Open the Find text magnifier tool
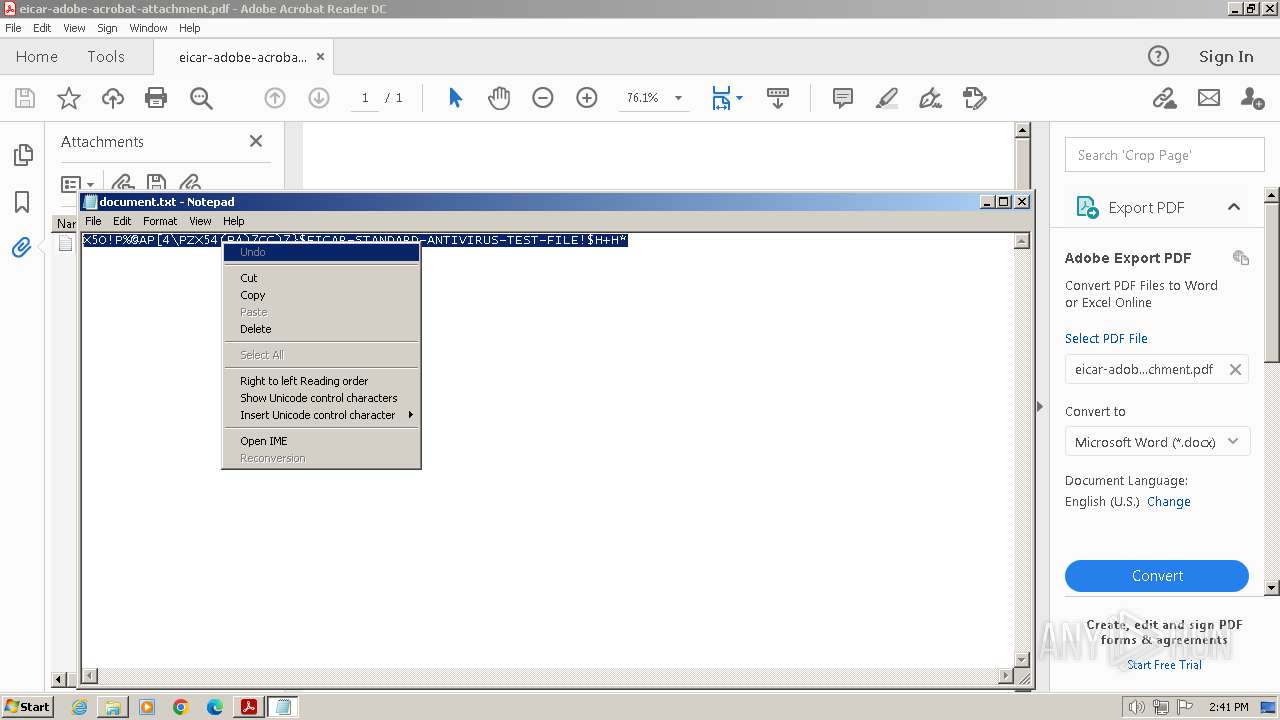This screenshot has height=720, width=1280. (201, 98)
